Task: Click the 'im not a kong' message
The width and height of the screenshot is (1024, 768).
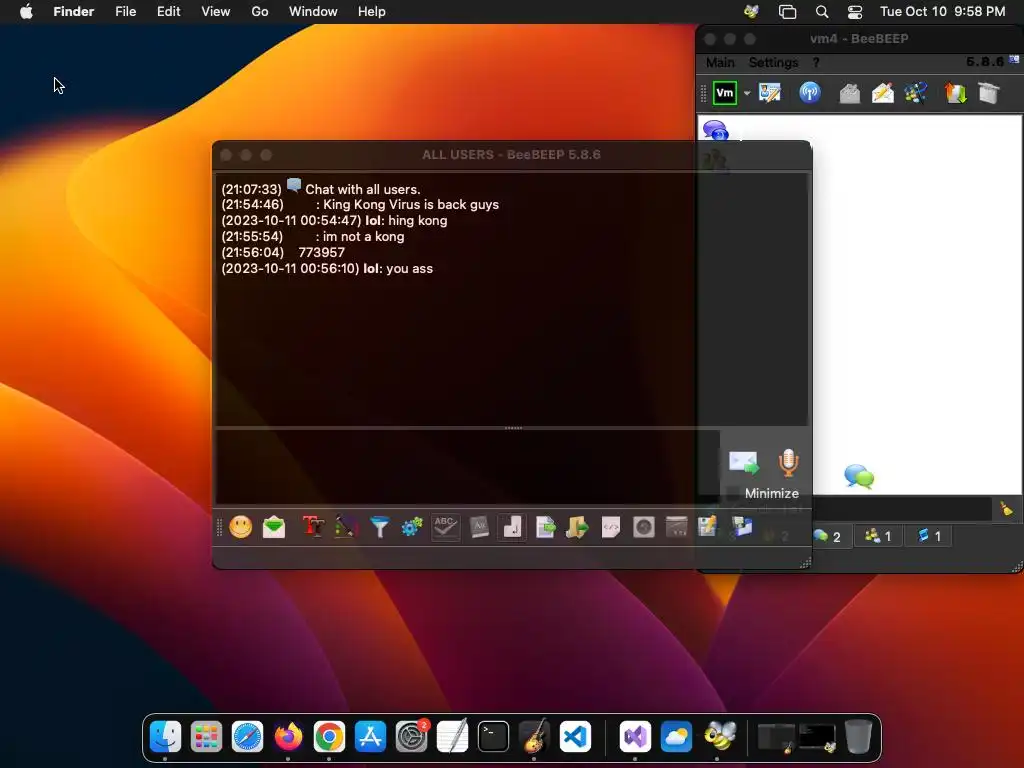Action: point(363,236)
